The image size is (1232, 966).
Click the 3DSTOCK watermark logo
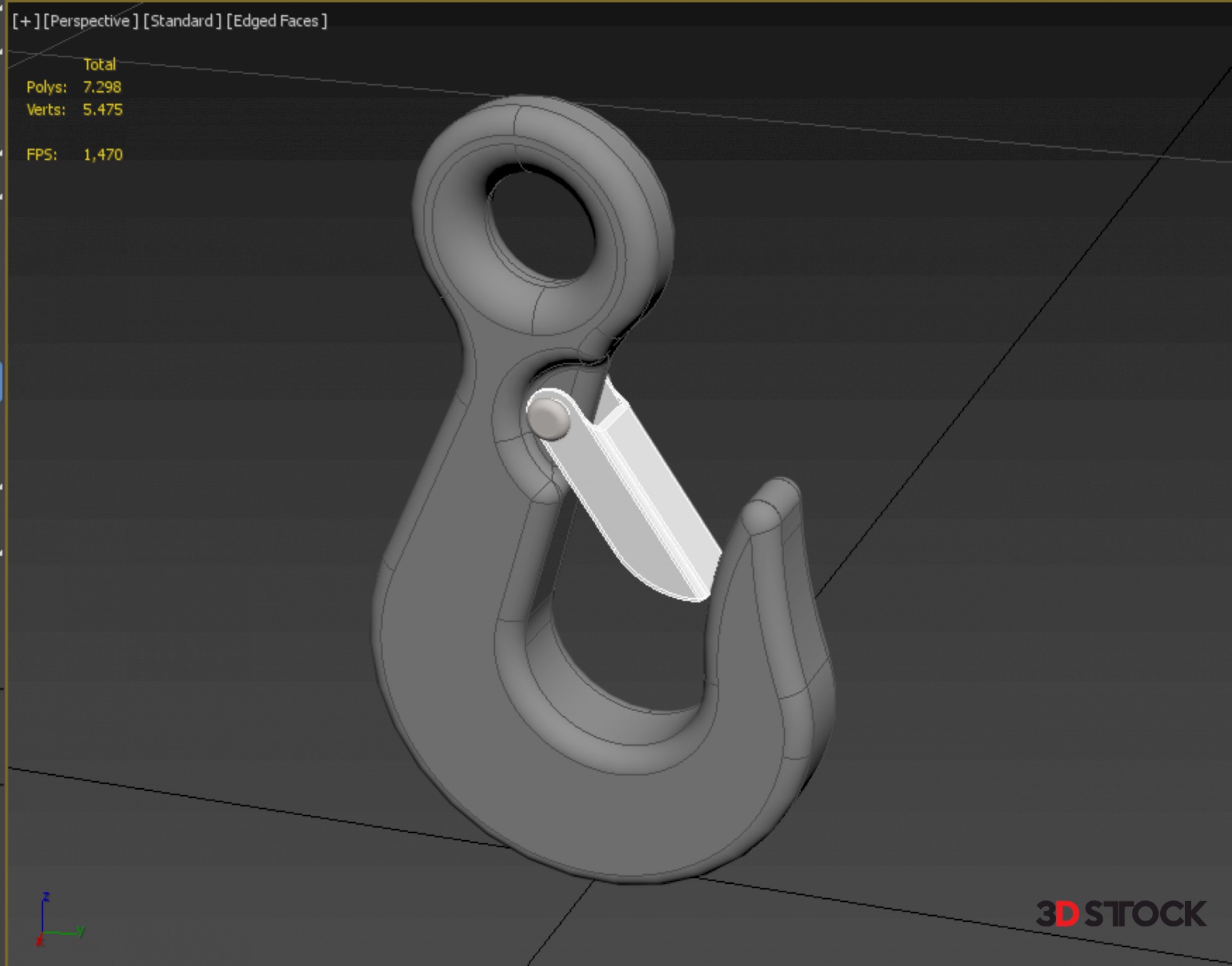pos(1120,914)
